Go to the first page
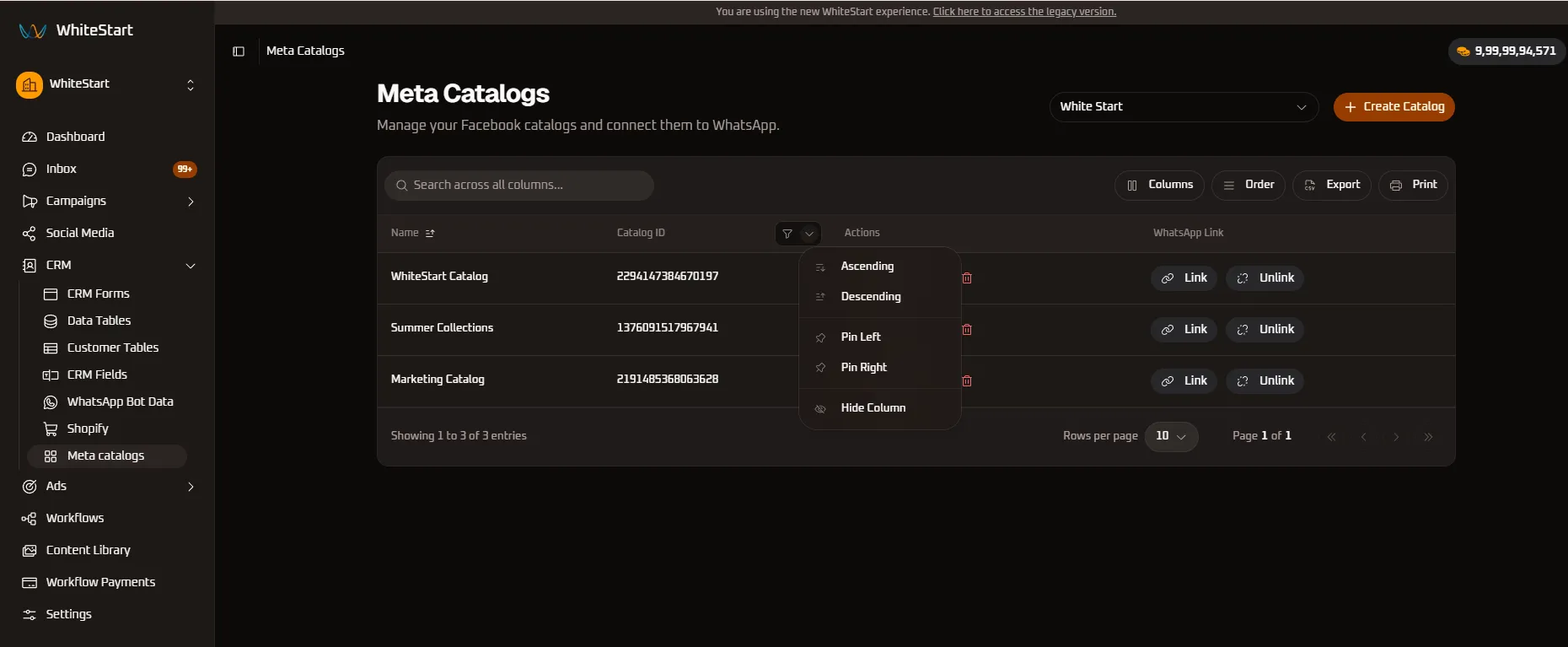Screen dimensions: 1568x647 tap(1332, 437)
